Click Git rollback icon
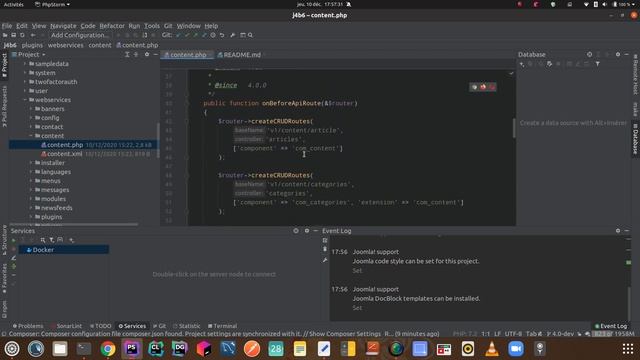 pyautogui.click(x=222, y=35)
